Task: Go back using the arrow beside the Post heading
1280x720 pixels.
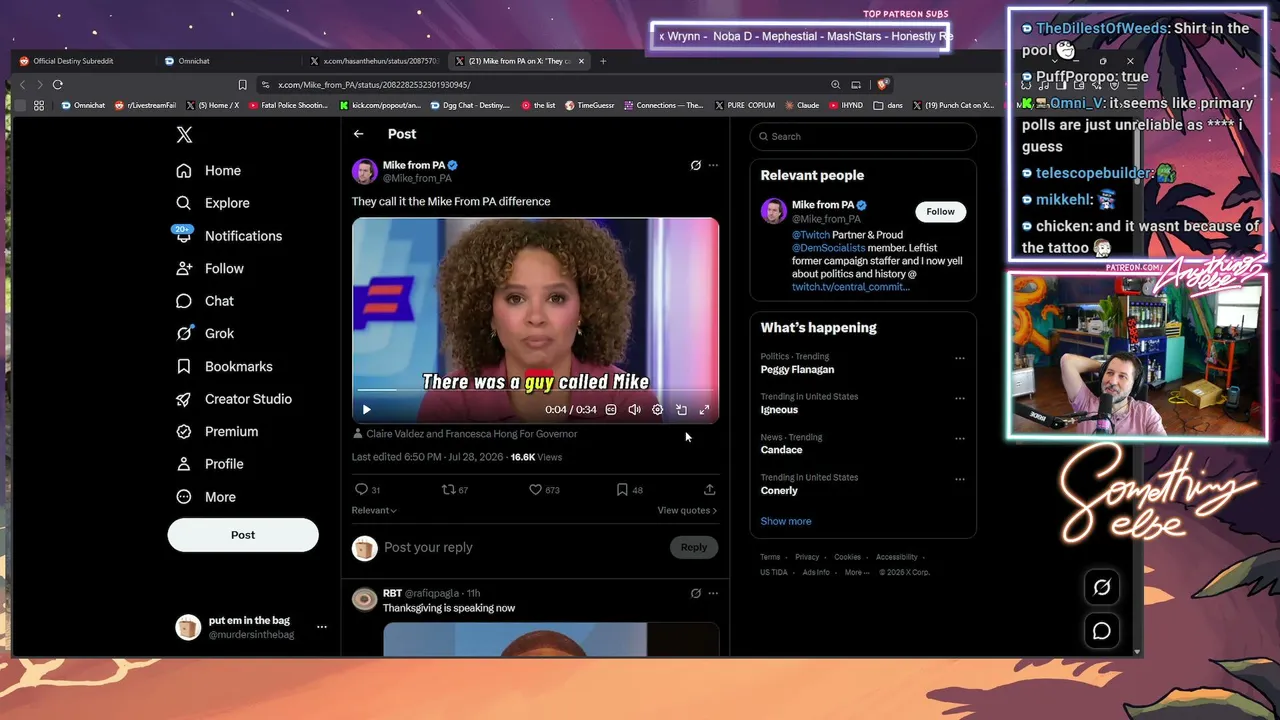Action: (359, 134)
